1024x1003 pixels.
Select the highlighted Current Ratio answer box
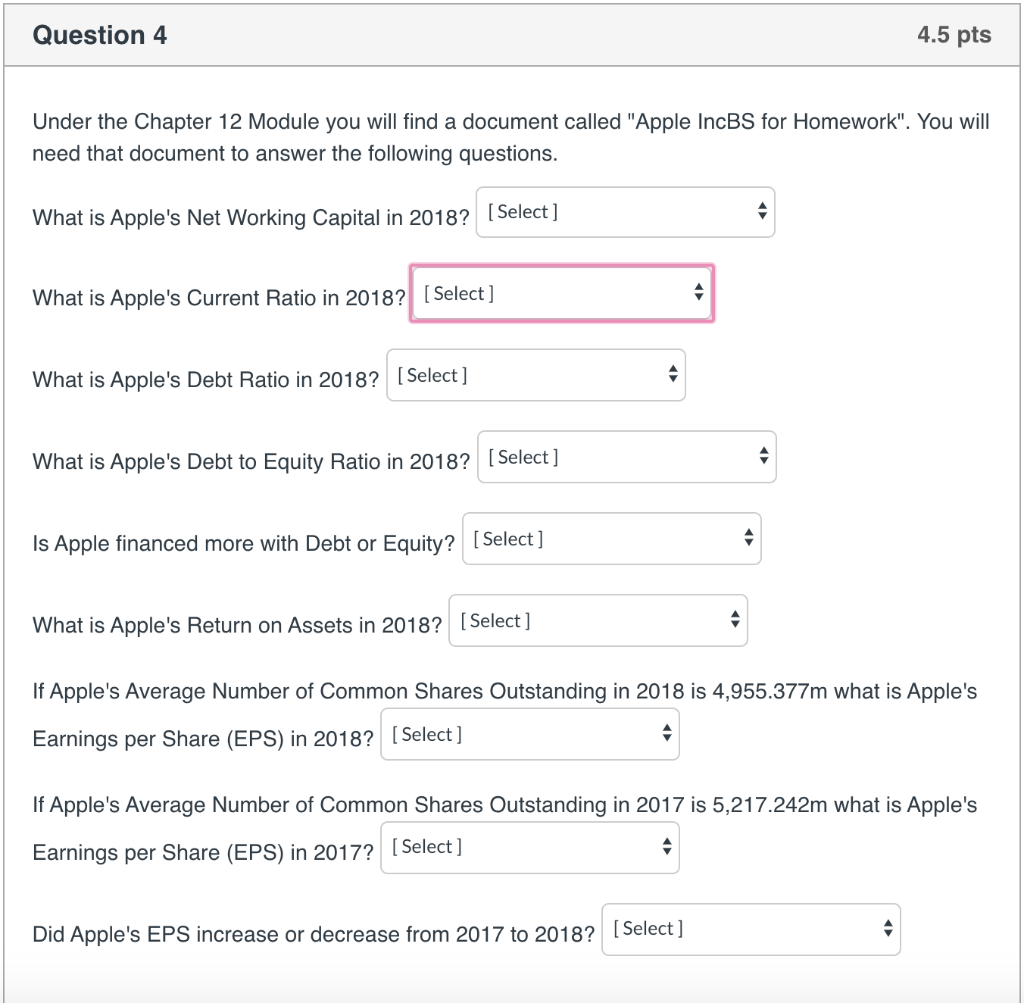click(561, 292)
